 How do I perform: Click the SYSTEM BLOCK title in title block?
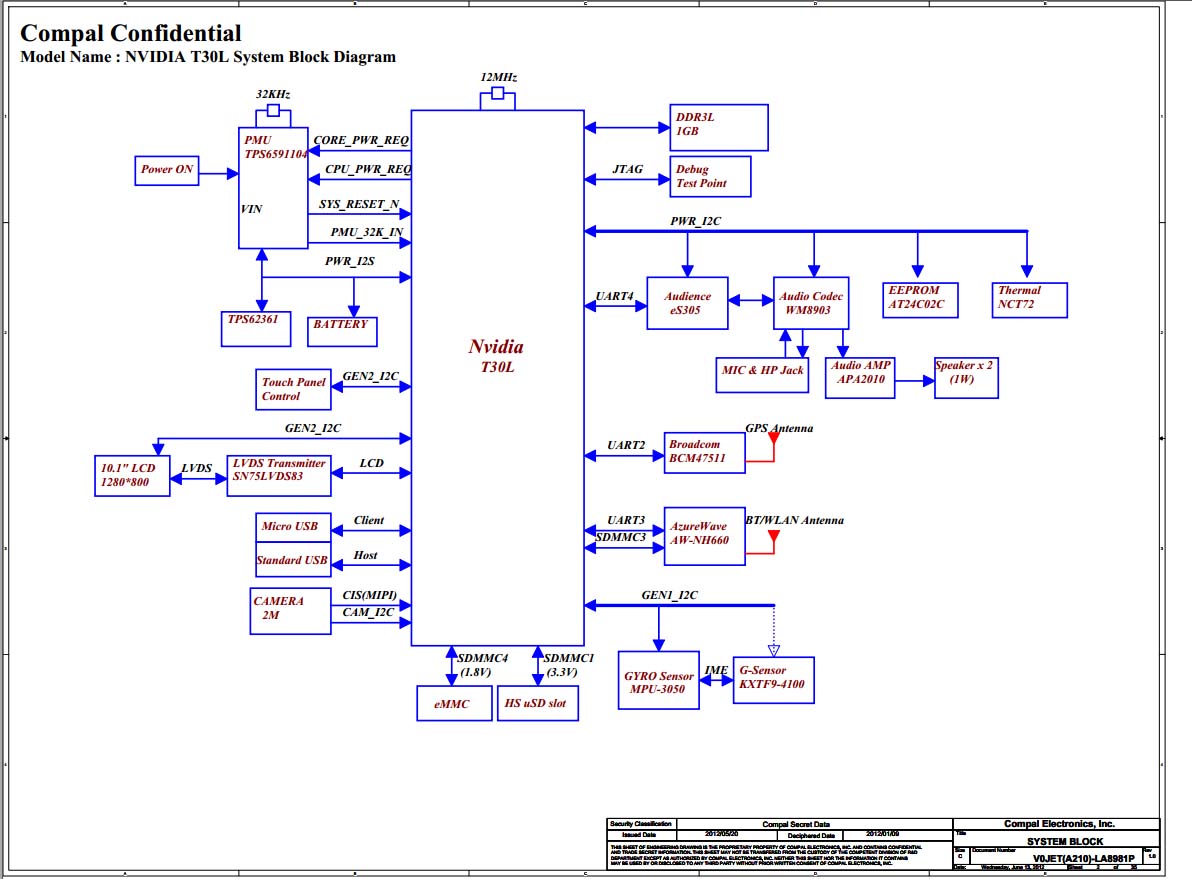pyautogui.click(x=1065, y=841)
